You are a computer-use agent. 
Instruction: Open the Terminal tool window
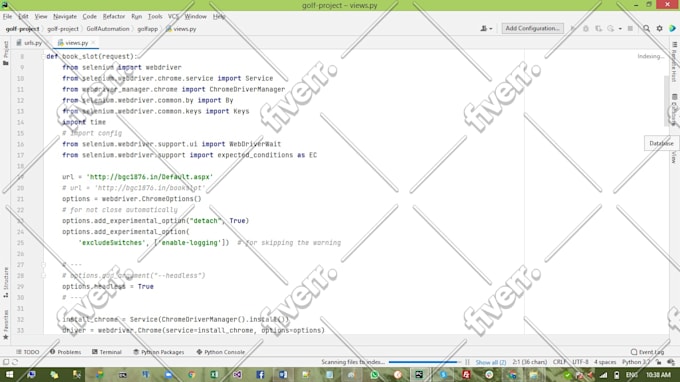tap(107, 352)
